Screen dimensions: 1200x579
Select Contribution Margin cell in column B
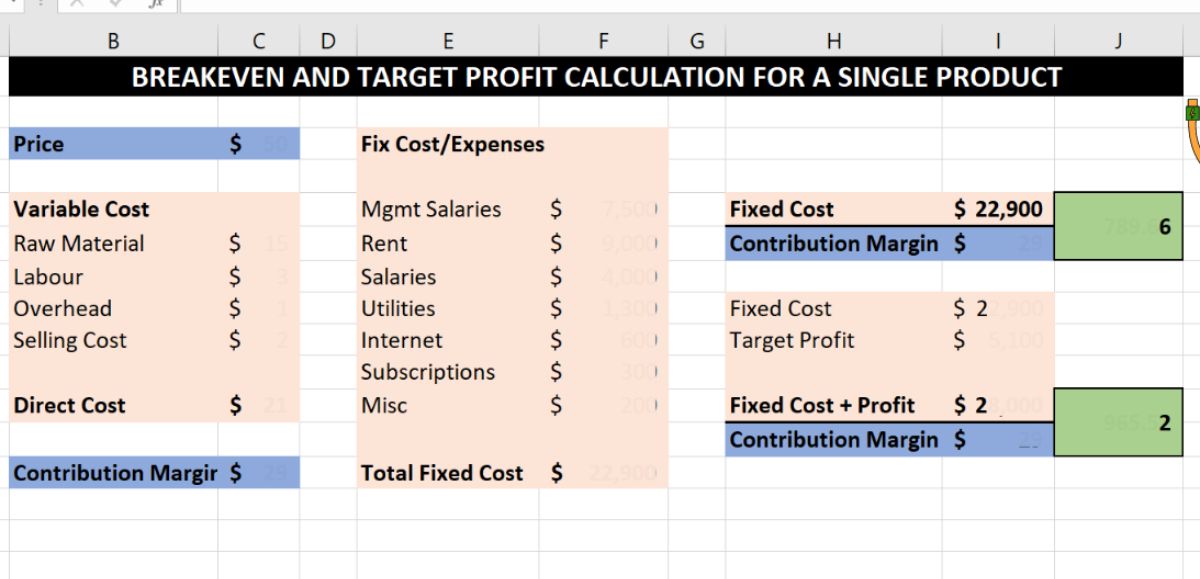click(113, 472)
